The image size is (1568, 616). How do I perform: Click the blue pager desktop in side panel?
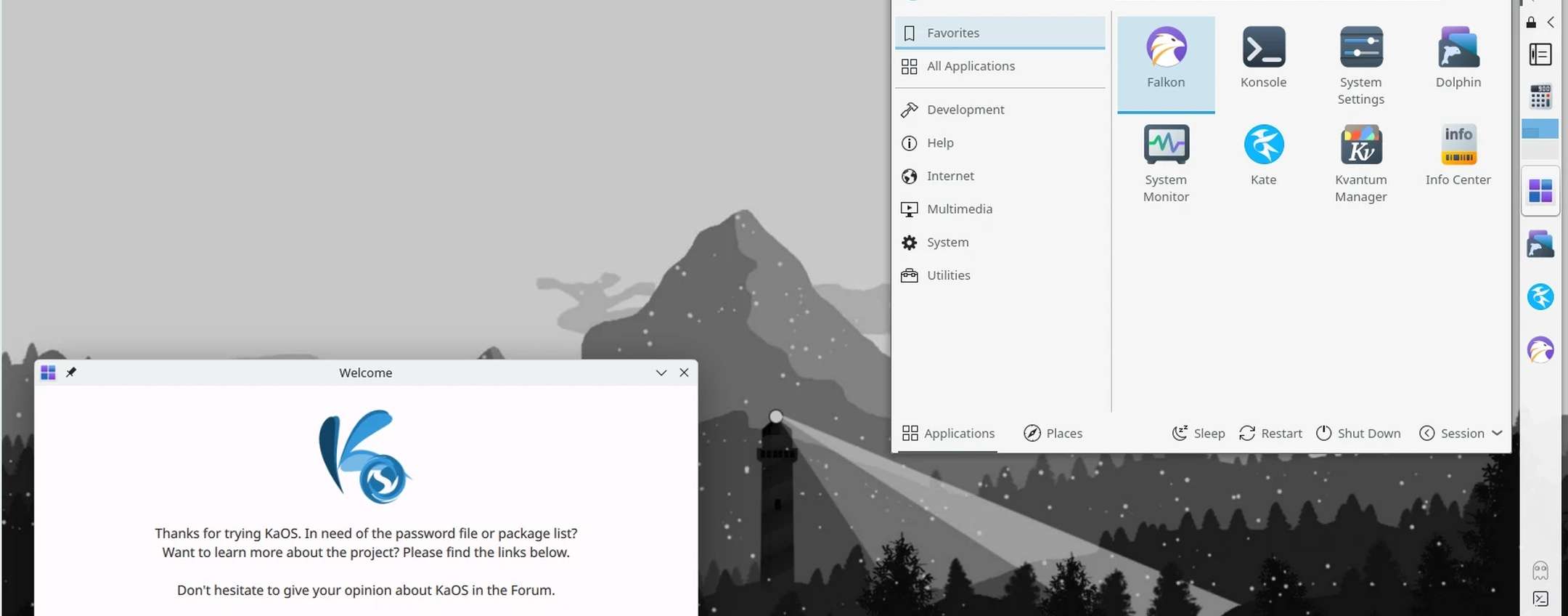pyautogui.click(x=1540, y=129)
